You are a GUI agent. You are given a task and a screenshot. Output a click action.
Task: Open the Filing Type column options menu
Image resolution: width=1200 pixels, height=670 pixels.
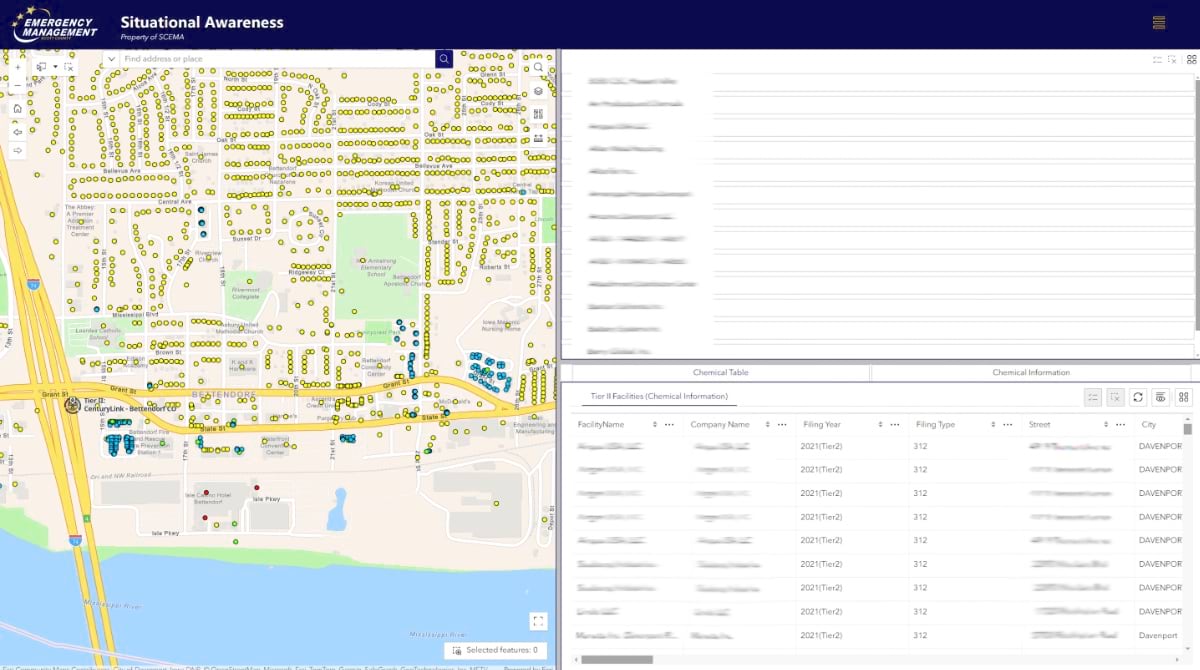(1008, 424)
